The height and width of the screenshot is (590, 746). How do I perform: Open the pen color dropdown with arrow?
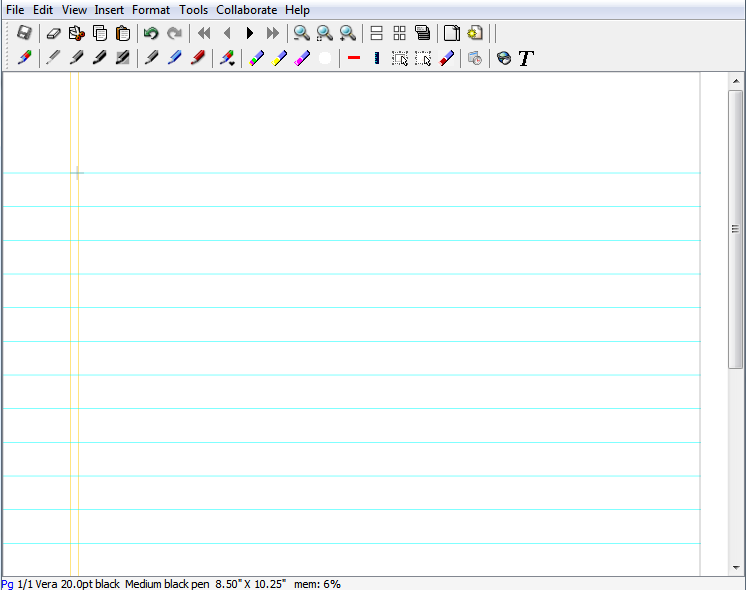point(227,58)
